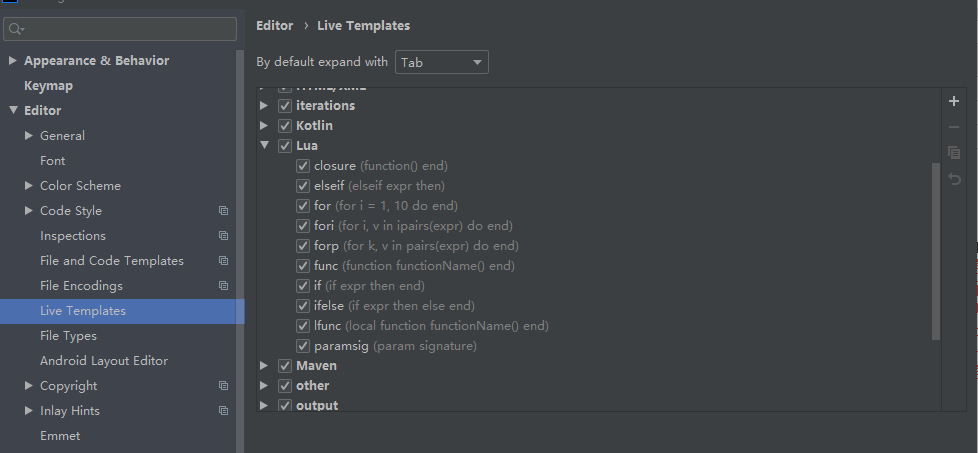Click the Duplicate template icon
Screen dimensions: 978x453
point(954,153)
